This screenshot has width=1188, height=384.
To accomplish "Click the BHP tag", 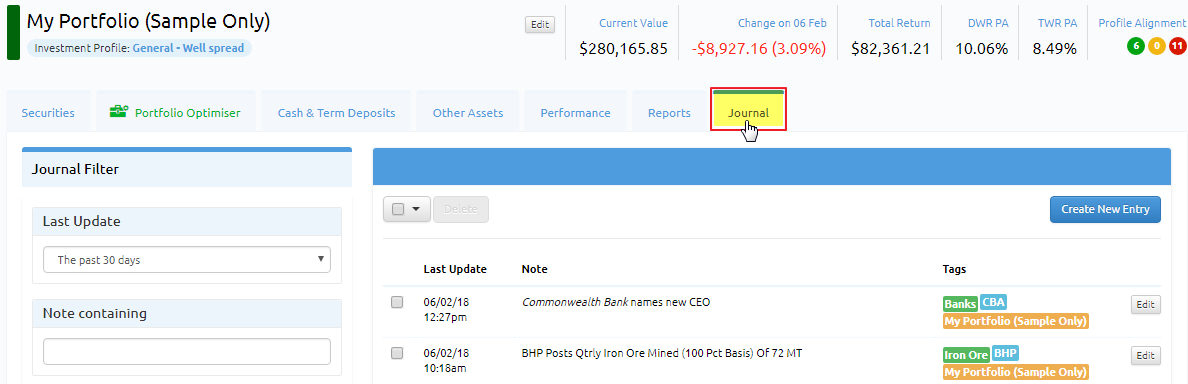I will point(1005,353).
